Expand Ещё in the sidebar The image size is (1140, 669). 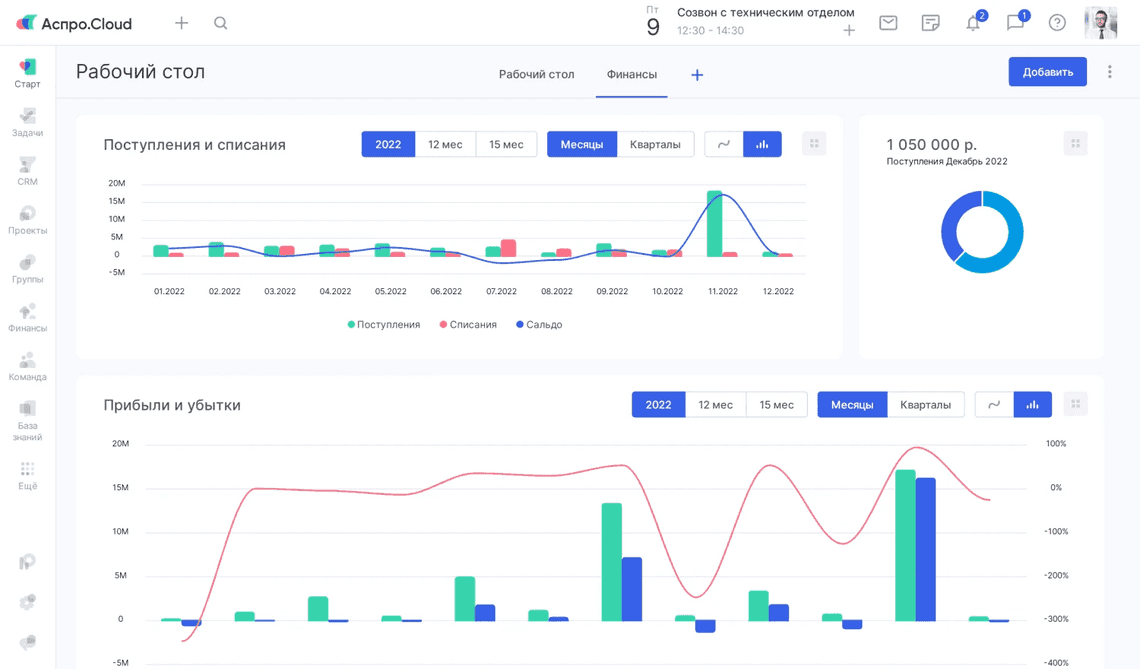27,475
